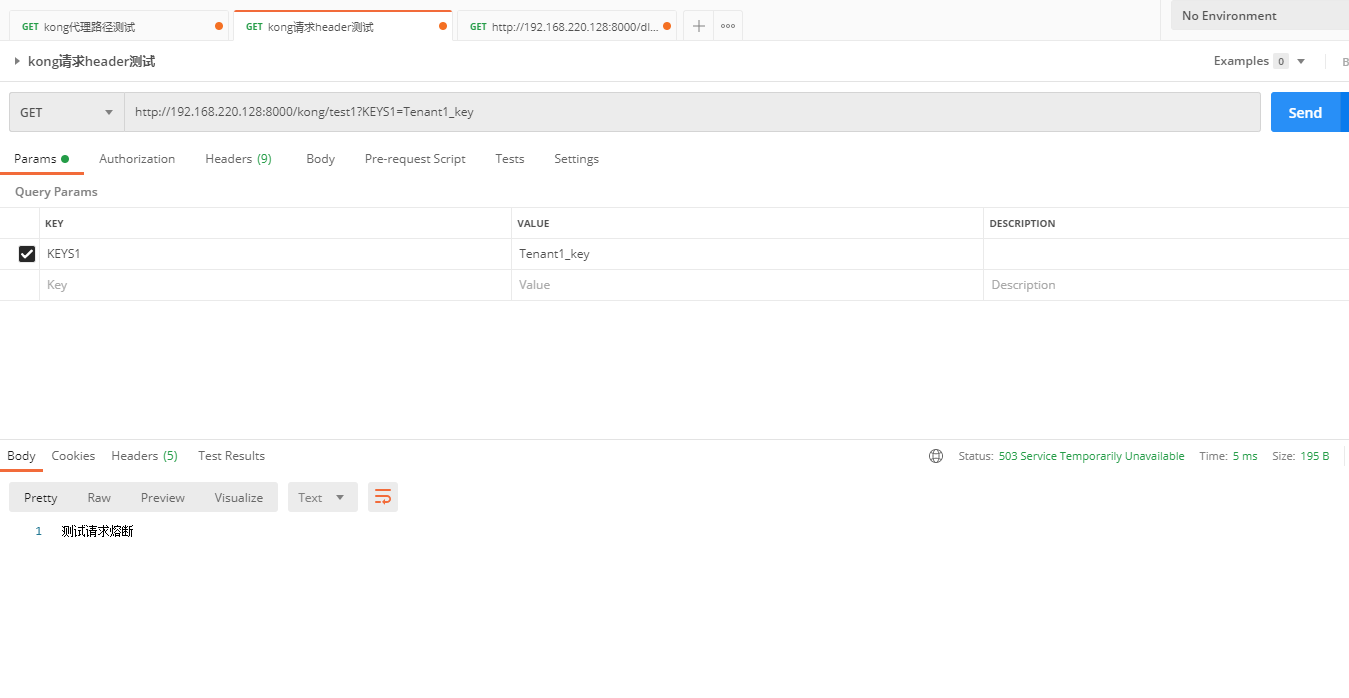Open the tab options ellipsis menu
Image resolution: width=1349 pixels, height=698 pixels.
(x=728, y=26)
